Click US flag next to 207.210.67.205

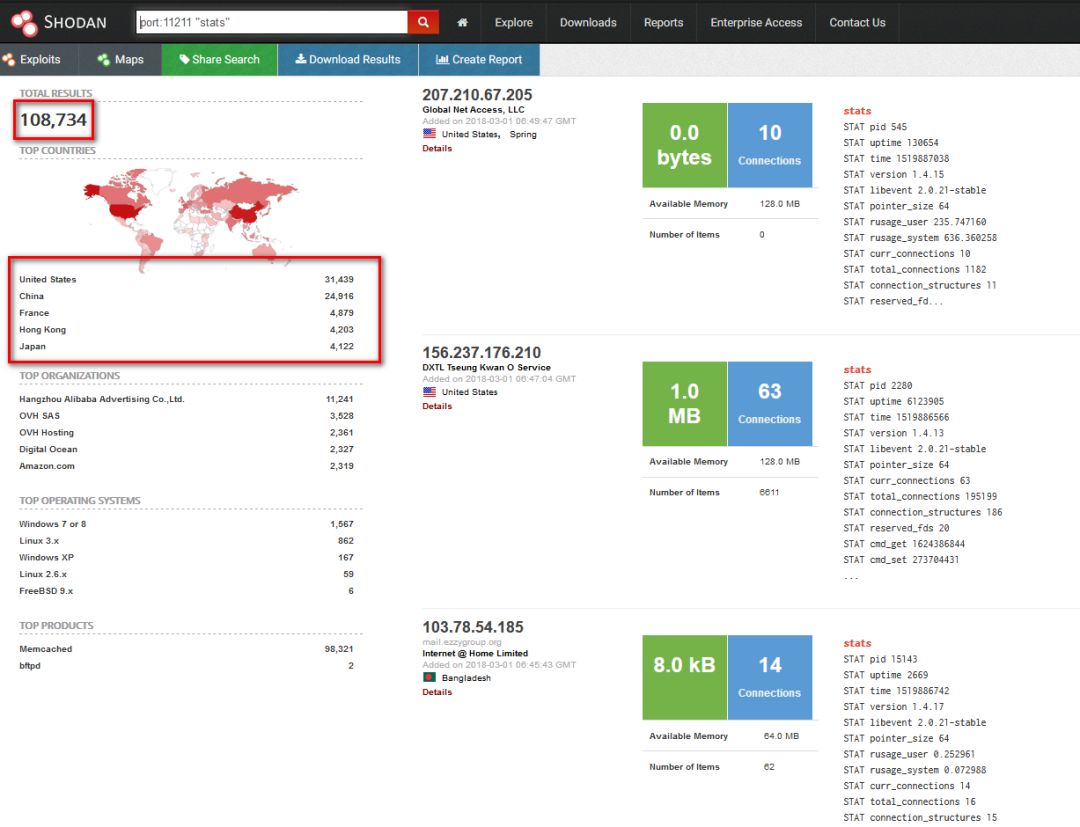click(x=429, y=134)
